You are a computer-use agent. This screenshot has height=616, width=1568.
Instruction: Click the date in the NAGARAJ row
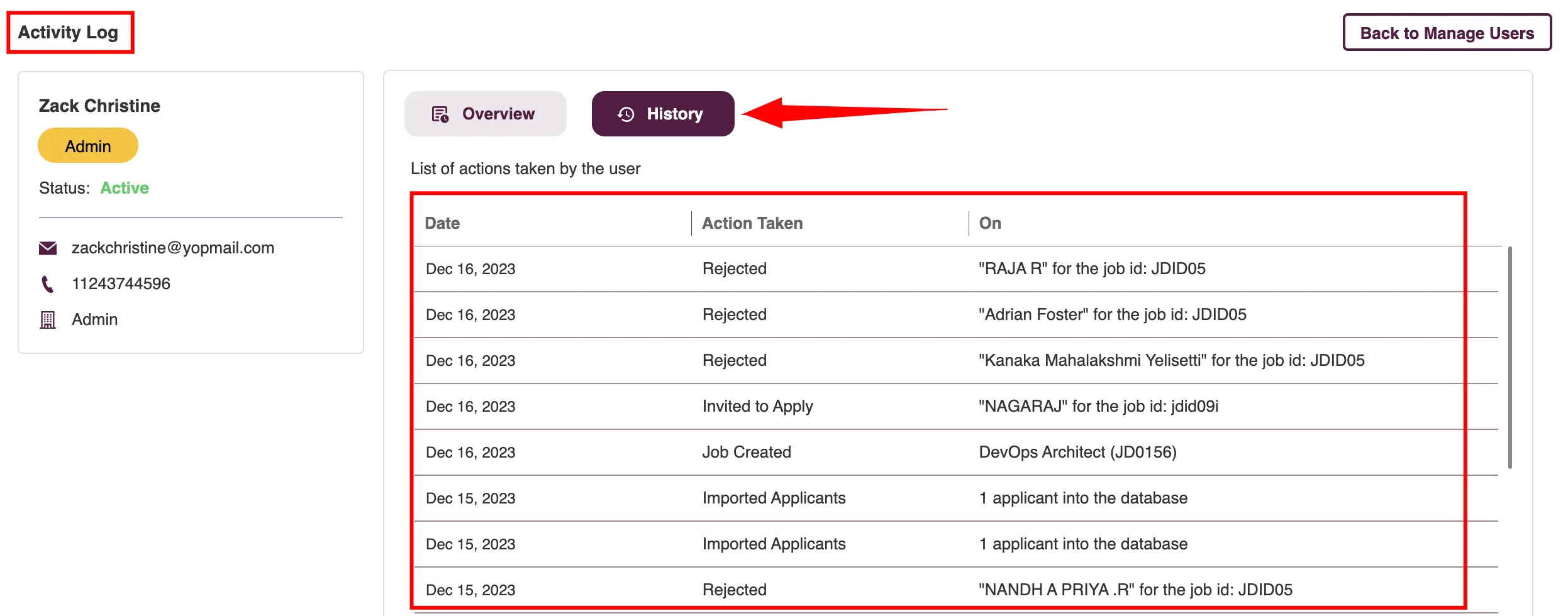[x=470, y=407]
